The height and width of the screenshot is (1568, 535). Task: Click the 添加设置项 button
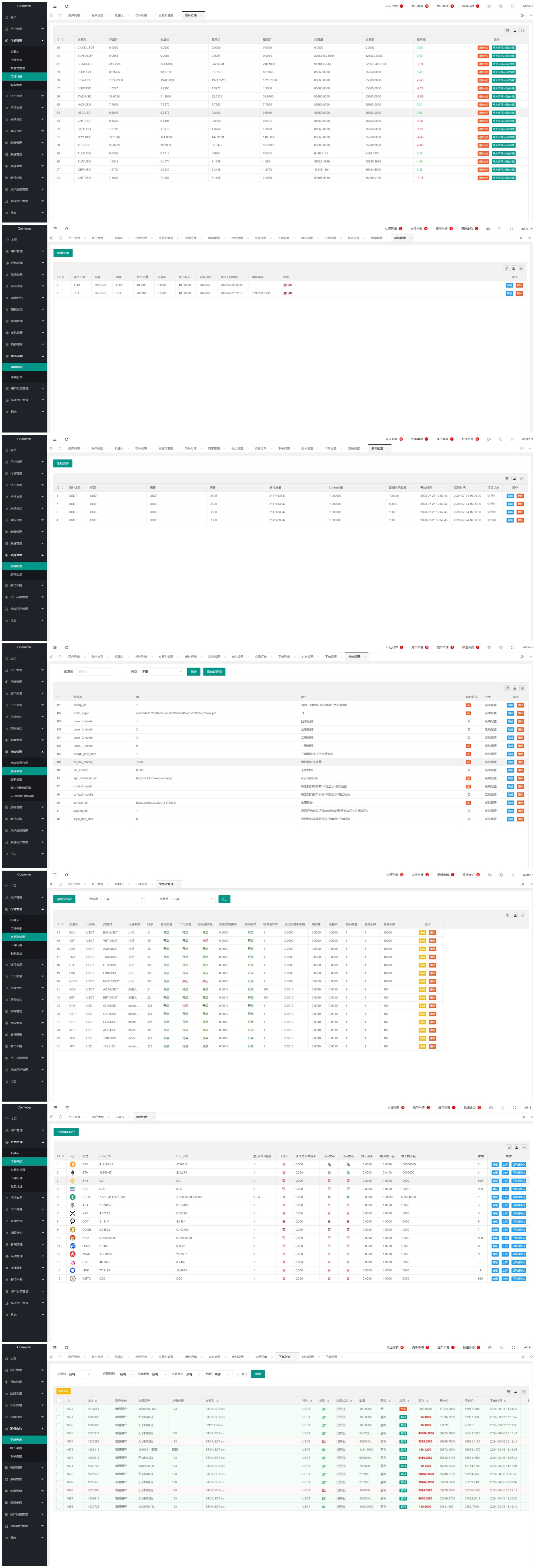click(214, 671)
